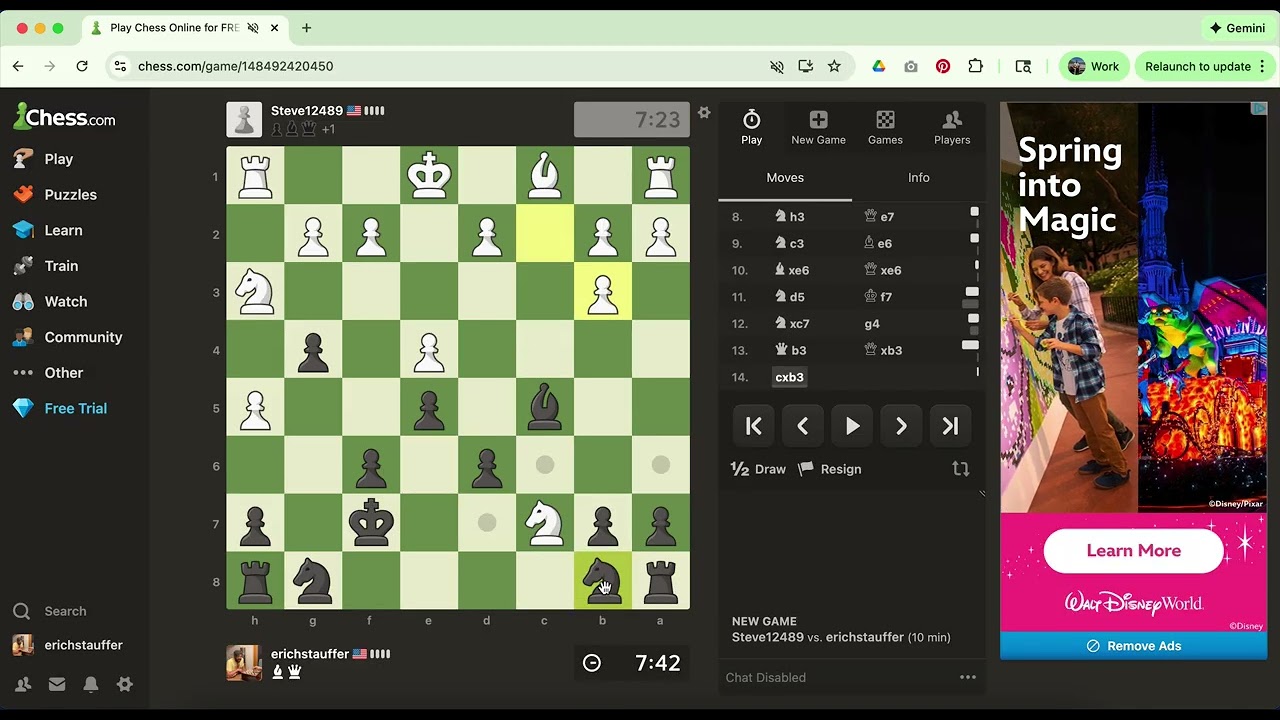
Task: Click Relaunch to update button
Action: (1206, 66)
